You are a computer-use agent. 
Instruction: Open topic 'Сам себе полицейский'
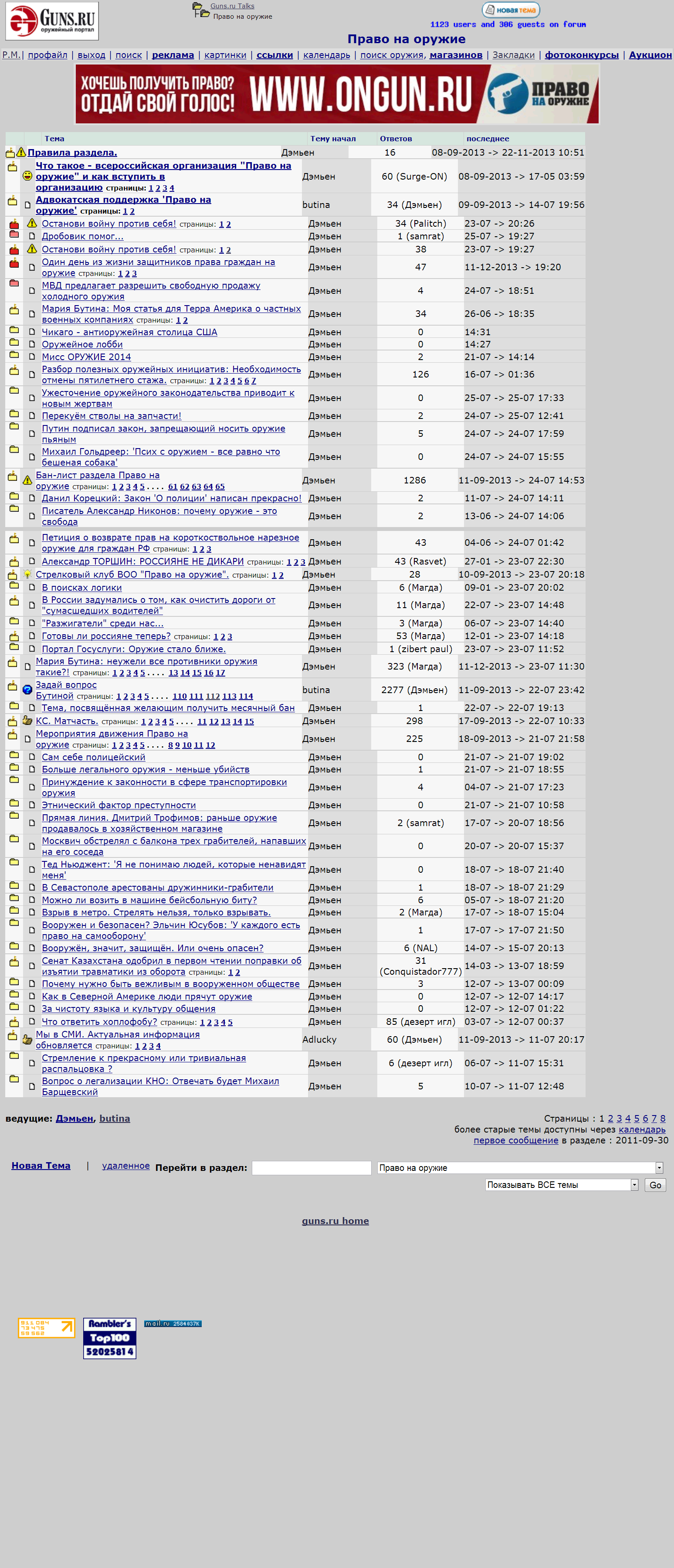93,757
